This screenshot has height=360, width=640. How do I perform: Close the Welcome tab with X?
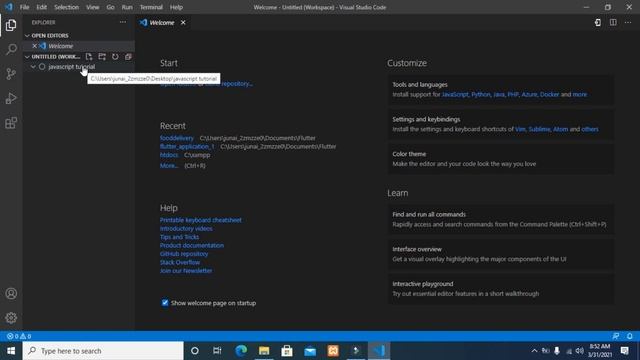[183, 22]
